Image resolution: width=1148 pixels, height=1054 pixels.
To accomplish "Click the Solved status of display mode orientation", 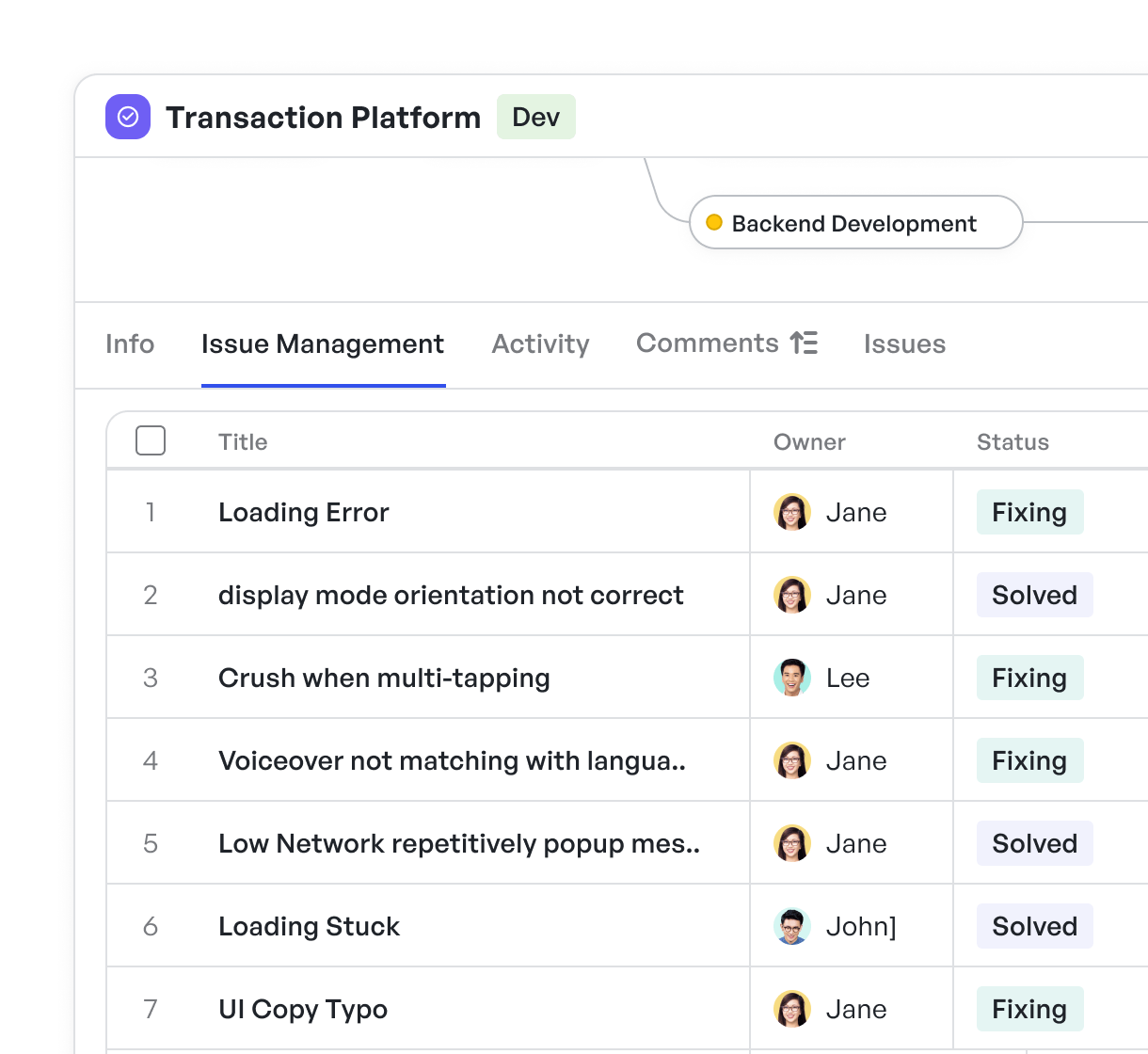I will (1035, 595).
